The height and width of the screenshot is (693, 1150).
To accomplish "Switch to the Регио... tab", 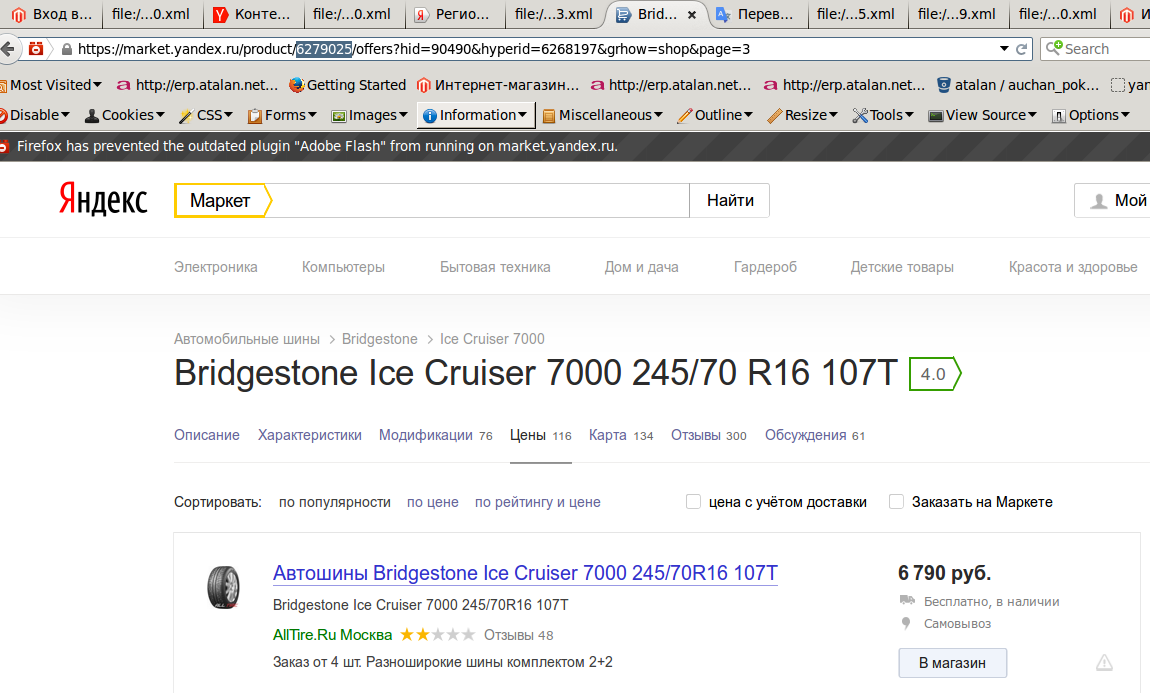I will click(x=453, y=14).
